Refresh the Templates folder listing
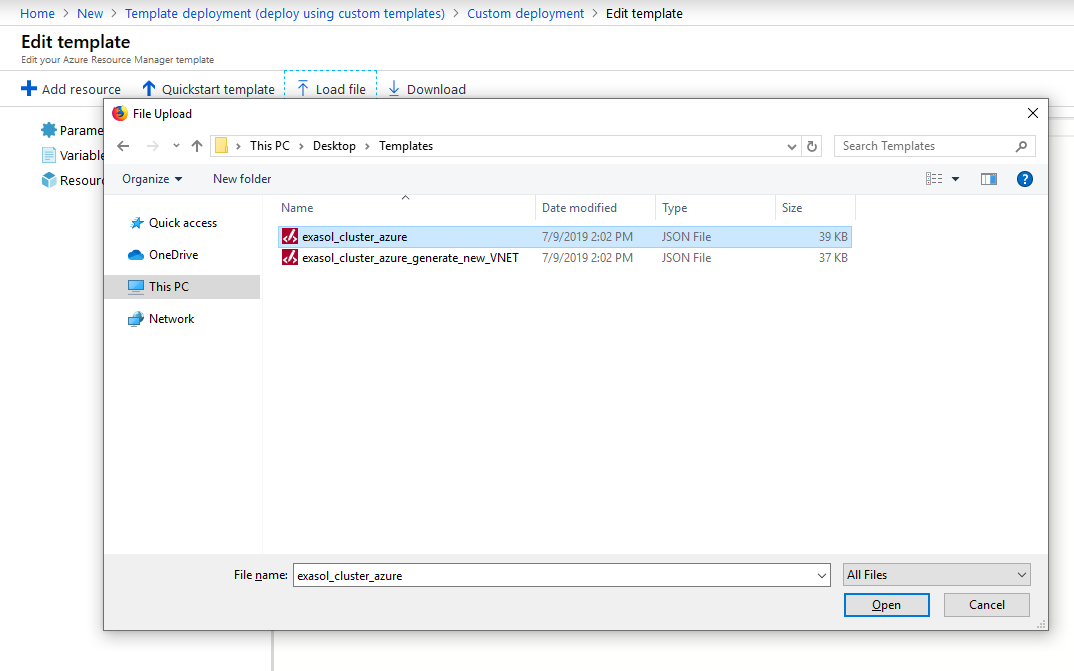 coord(812,146)
